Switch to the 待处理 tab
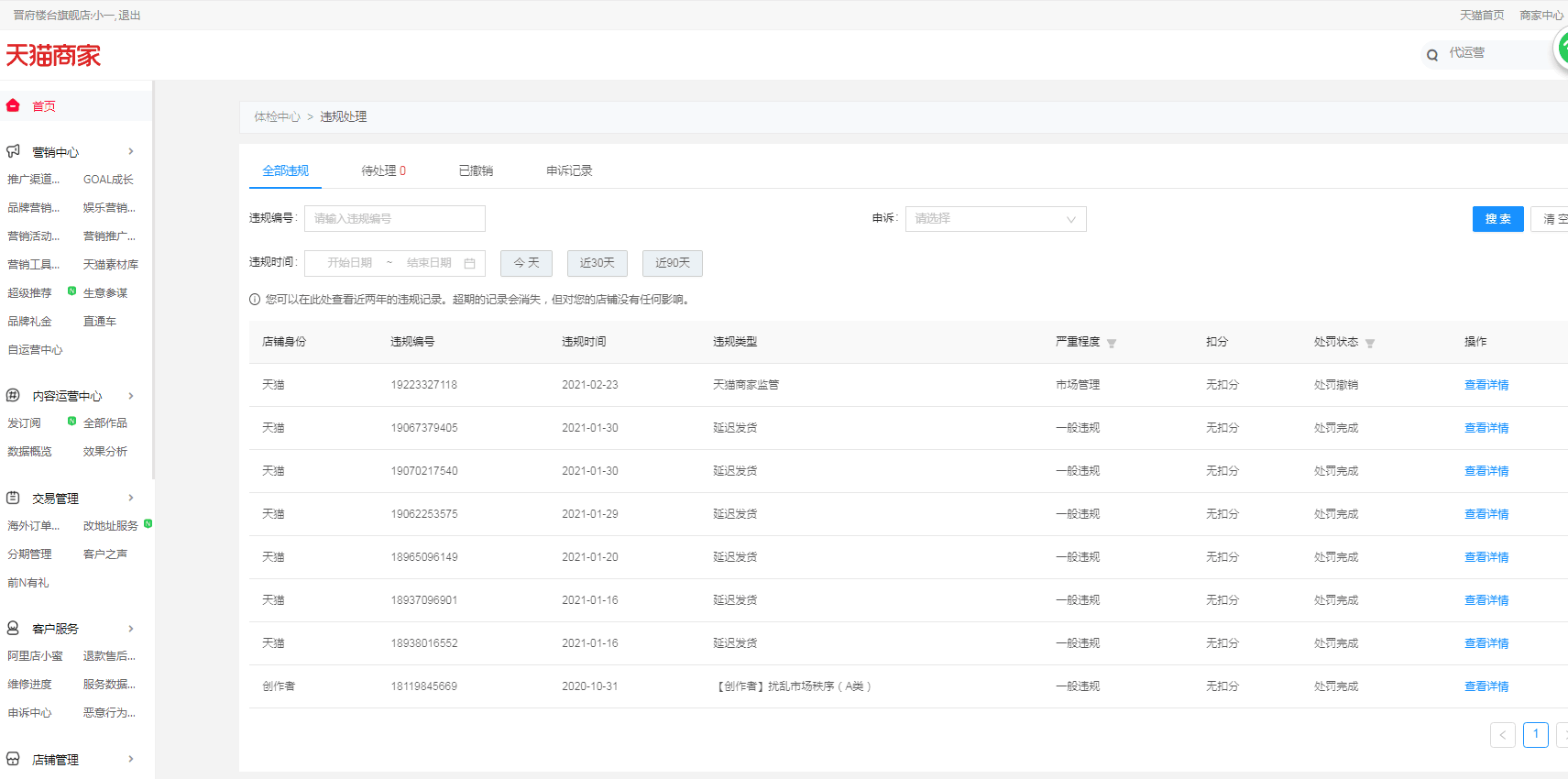This screenshot has height=779, width=1568. click(383, 170)
